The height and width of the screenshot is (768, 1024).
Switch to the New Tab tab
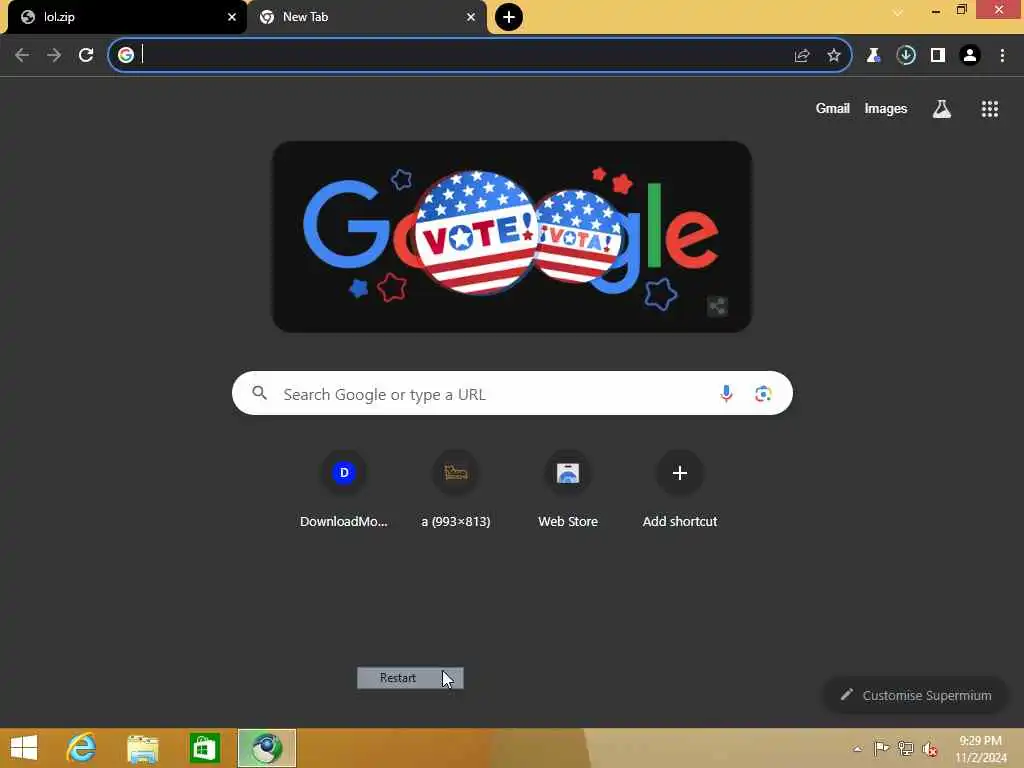click(366, 17)
